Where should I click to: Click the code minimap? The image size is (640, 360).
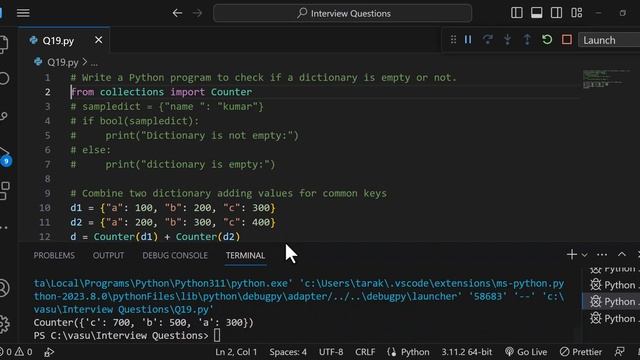[x=606, y=78]
